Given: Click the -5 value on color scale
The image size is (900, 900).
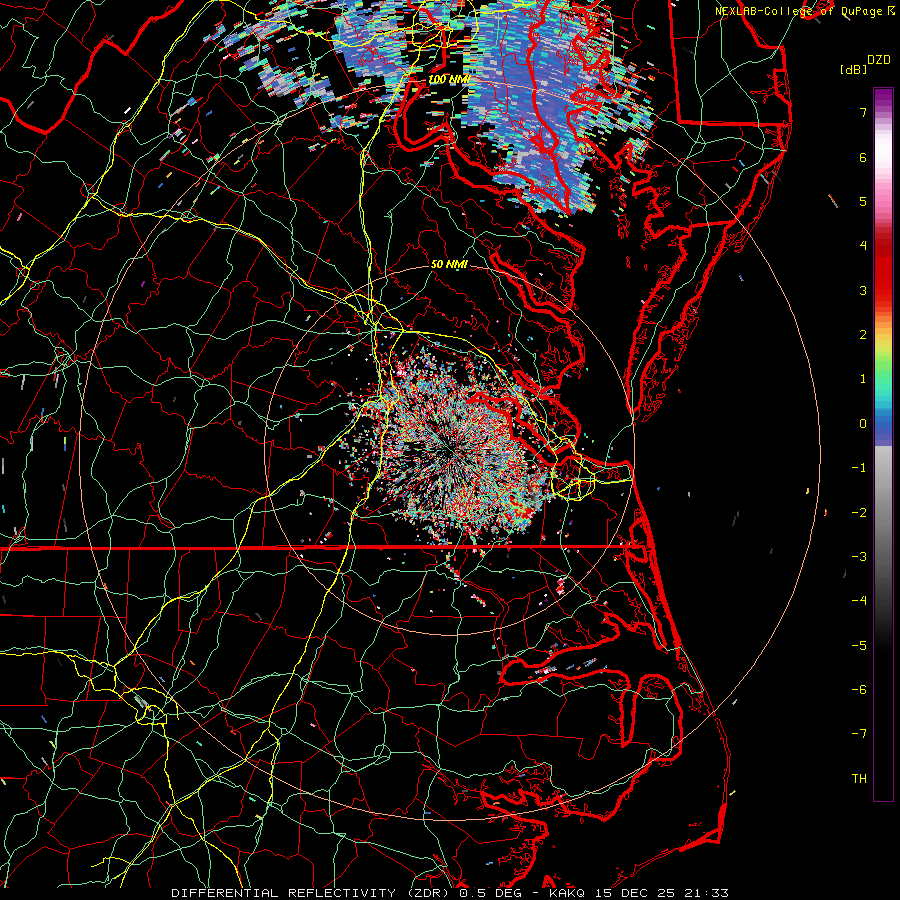Looking at the screenshot, I should point(859,646).
